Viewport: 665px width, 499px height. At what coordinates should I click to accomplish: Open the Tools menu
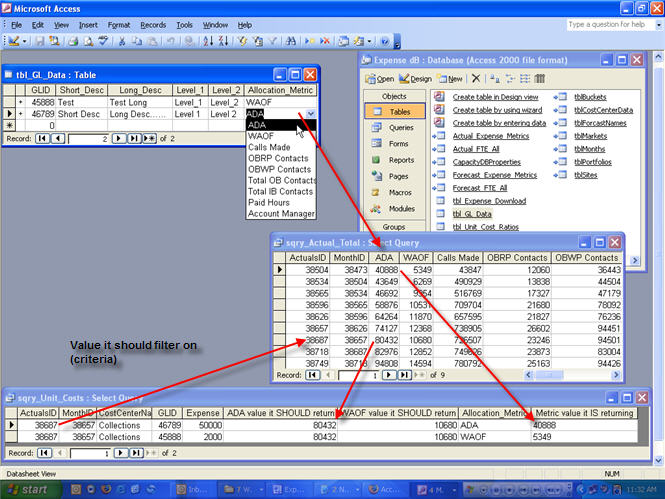[x=185, y=24]
